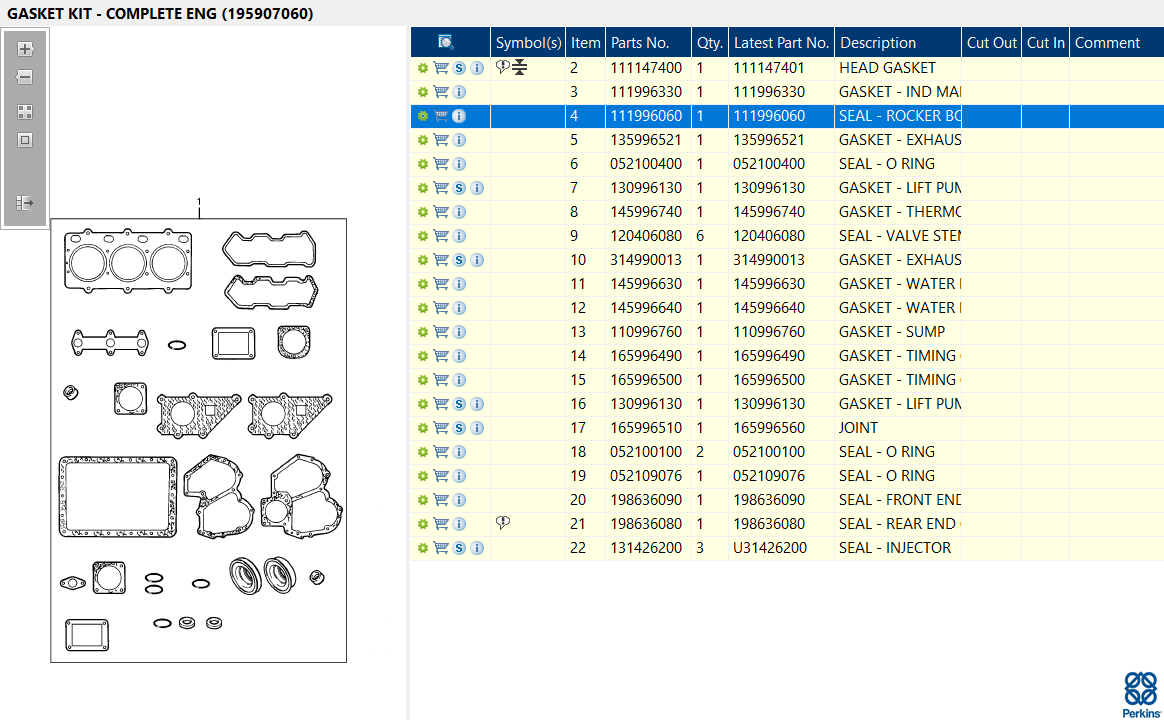The height and width of the screenshot is (720, 1164).
Task: Select part number 111147400 cell
Action: [x=646, y=68]
